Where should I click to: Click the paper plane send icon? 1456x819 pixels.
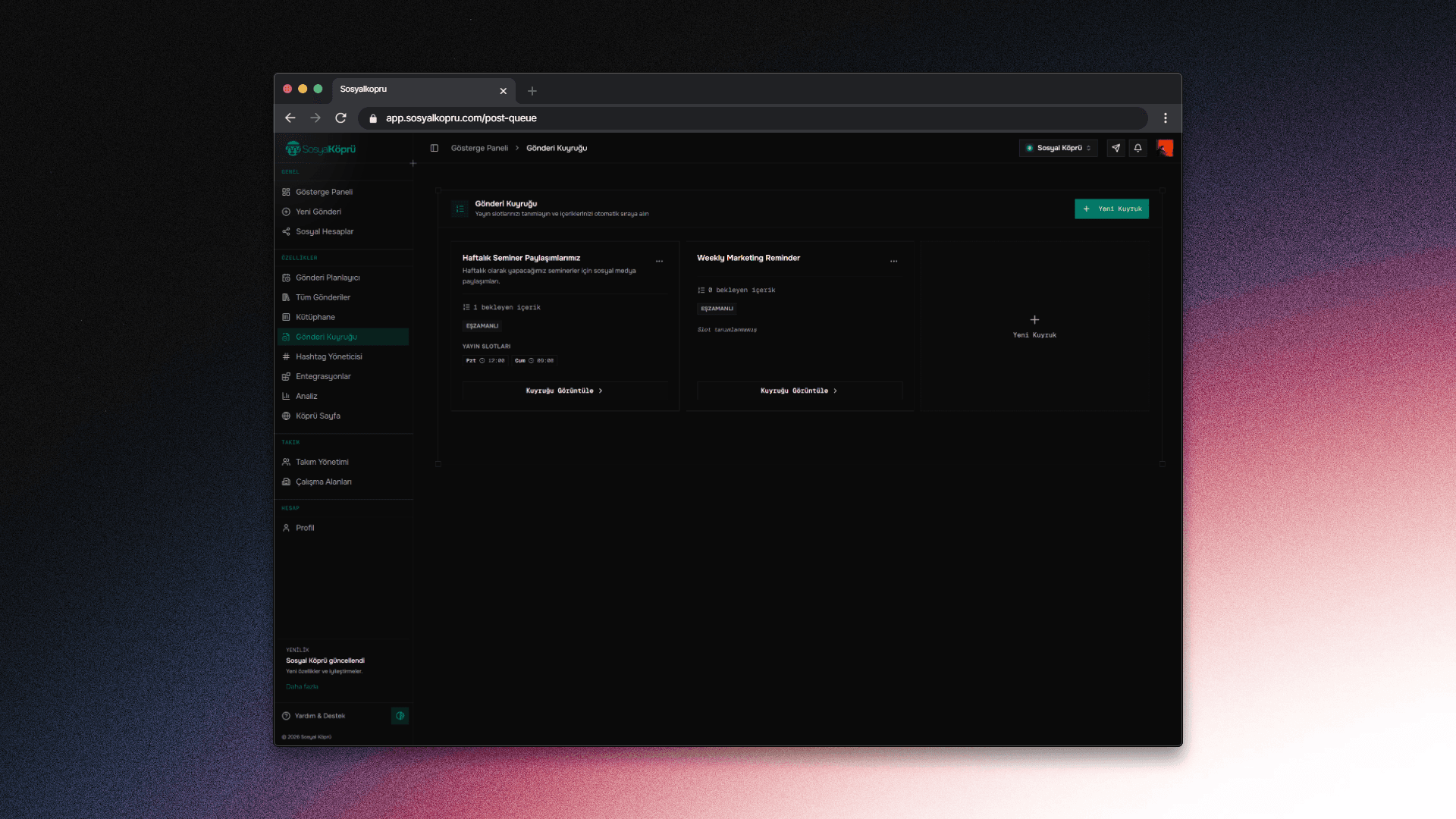pyautogui.click(x=1116, y=148)
